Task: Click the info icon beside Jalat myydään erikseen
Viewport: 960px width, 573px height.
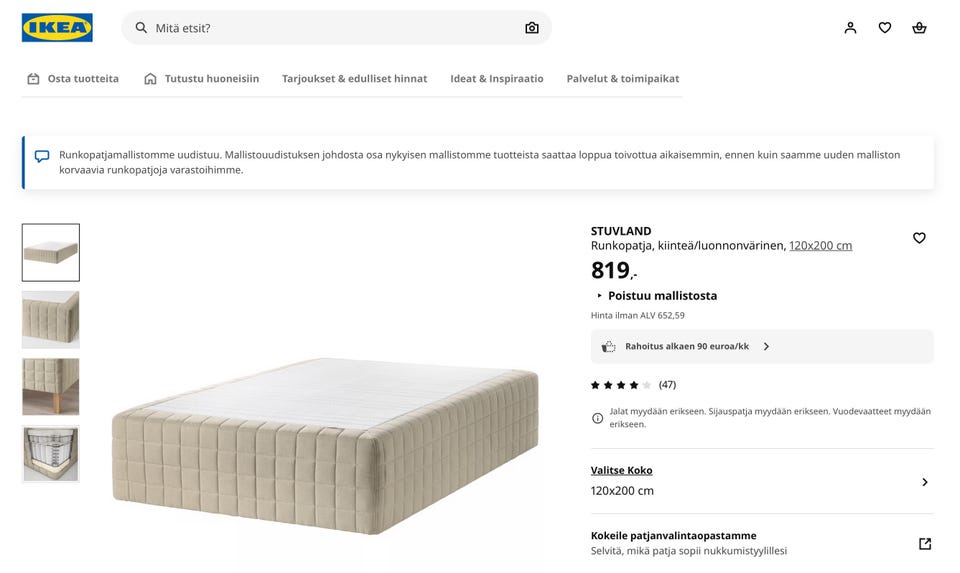Action: [x=598, y=418]
